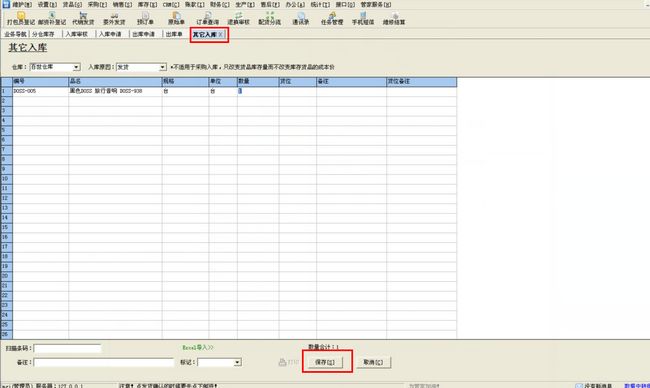Click into the 扫描条码 input field
650x388 pixels.
[x=67, y=348]
